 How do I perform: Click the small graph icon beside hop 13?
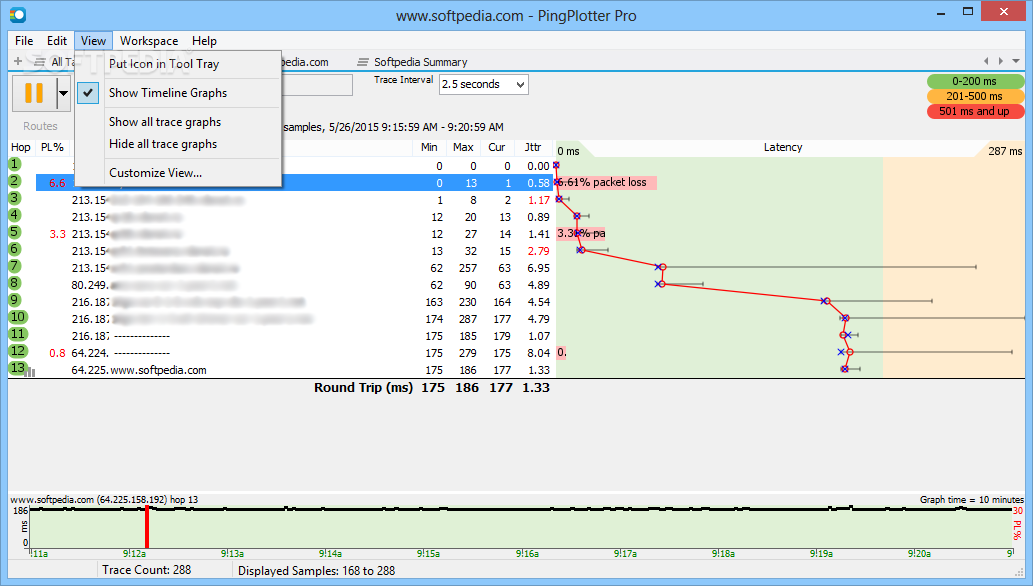[30, 372]
